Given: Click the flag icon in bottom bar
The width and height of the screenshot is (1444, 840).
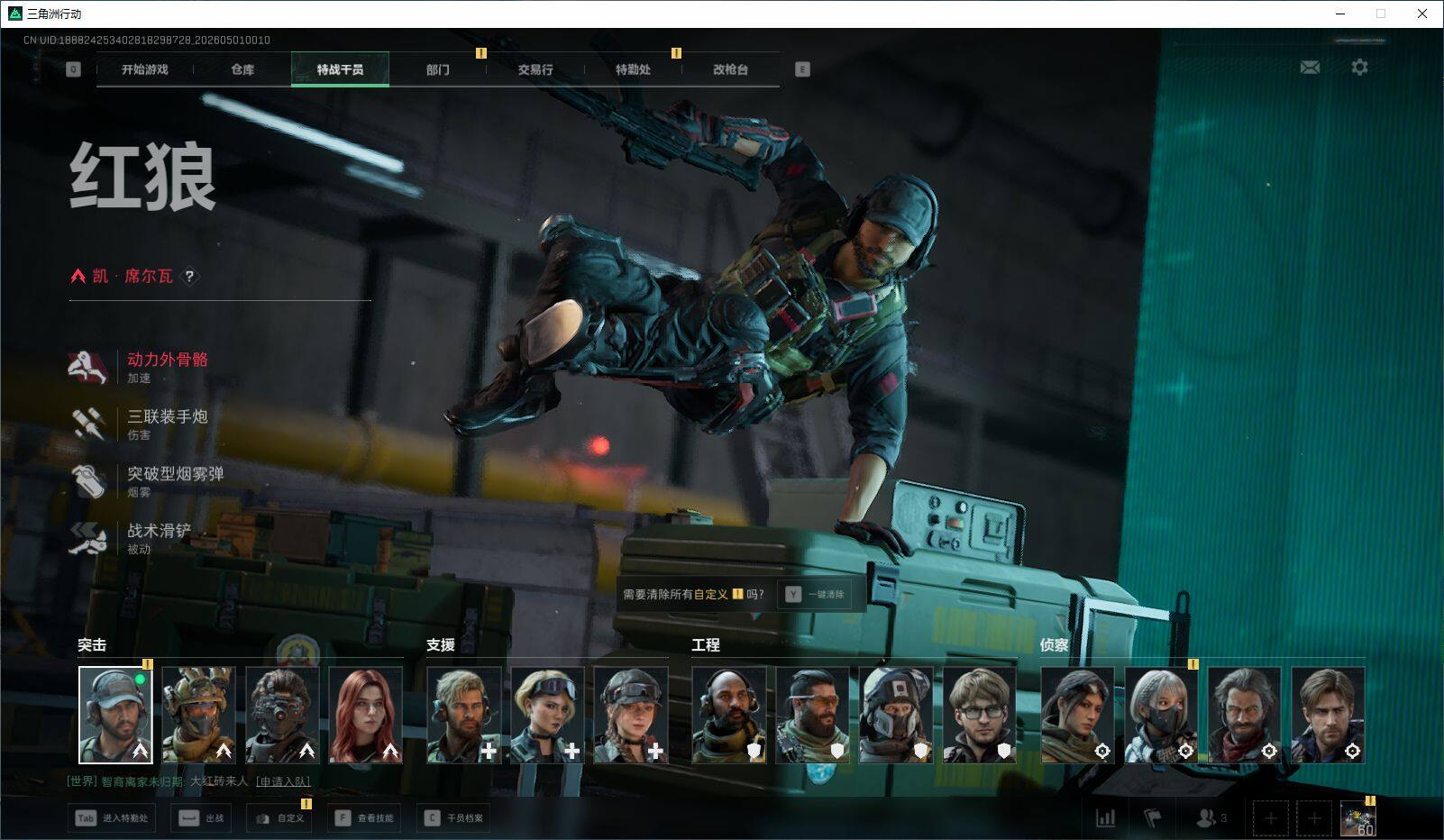Looking at the screenshot, I should [x=1153, y=818].
